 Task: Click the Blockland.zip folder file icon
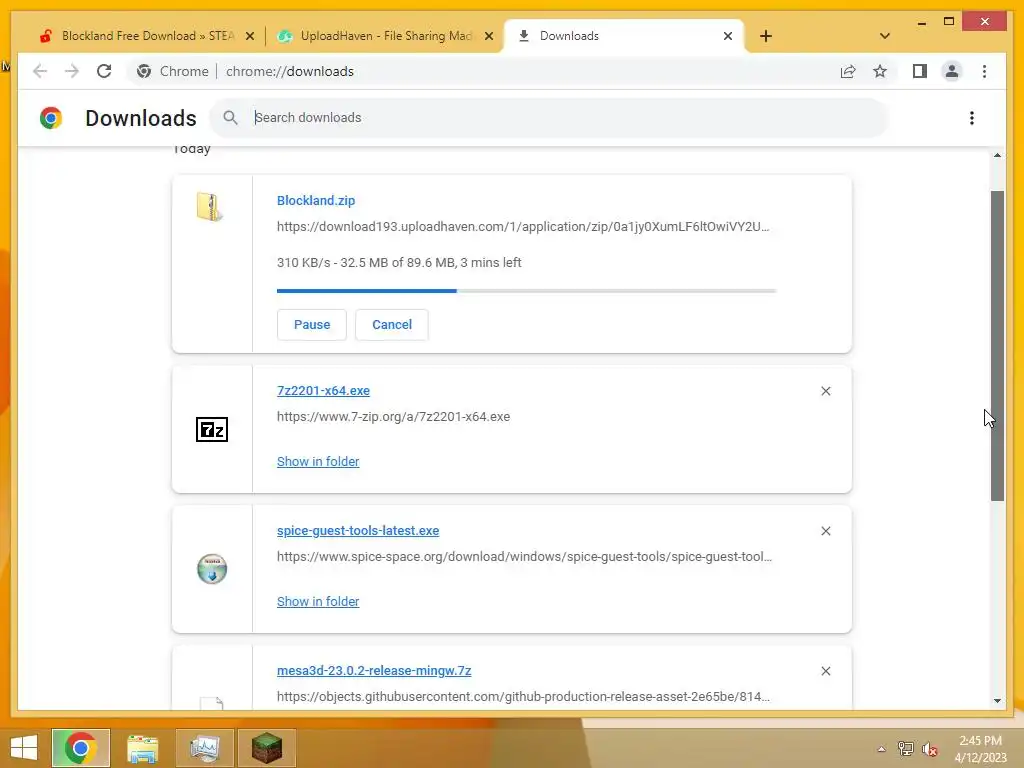click(x=210, y=207)
